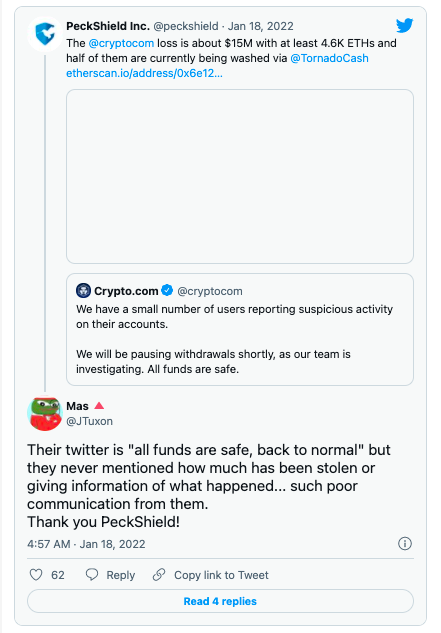This screenshot has height=633, width=441.
Task: Click the Crypto.com lion logo icon
Action: (83, 290)
